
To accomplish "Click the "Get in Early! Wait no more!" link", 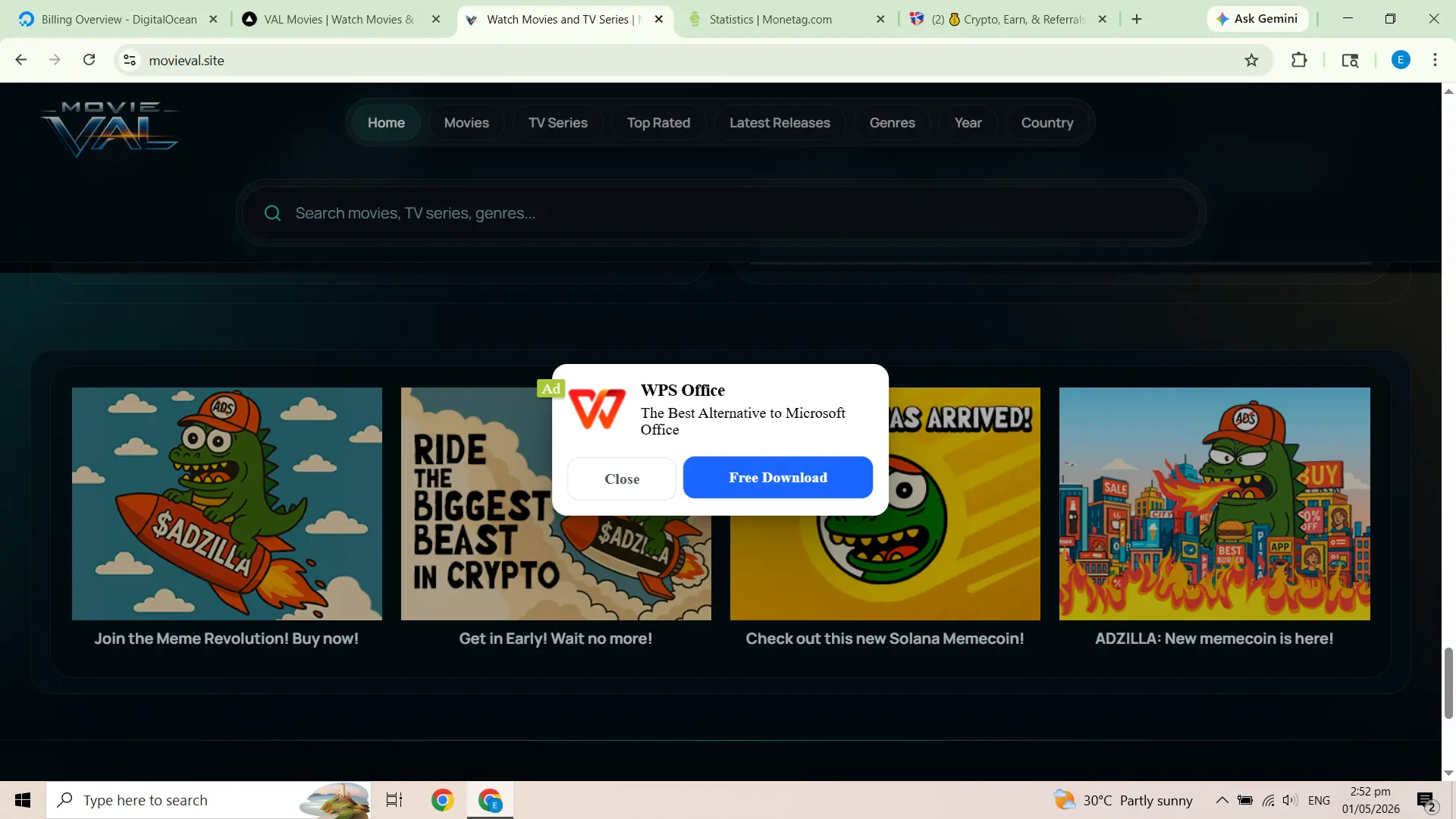I will [x=556, y=639].
